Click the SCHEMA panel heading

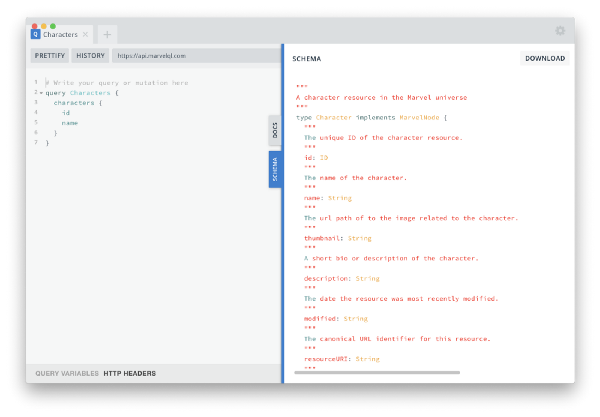coord(307,59)
